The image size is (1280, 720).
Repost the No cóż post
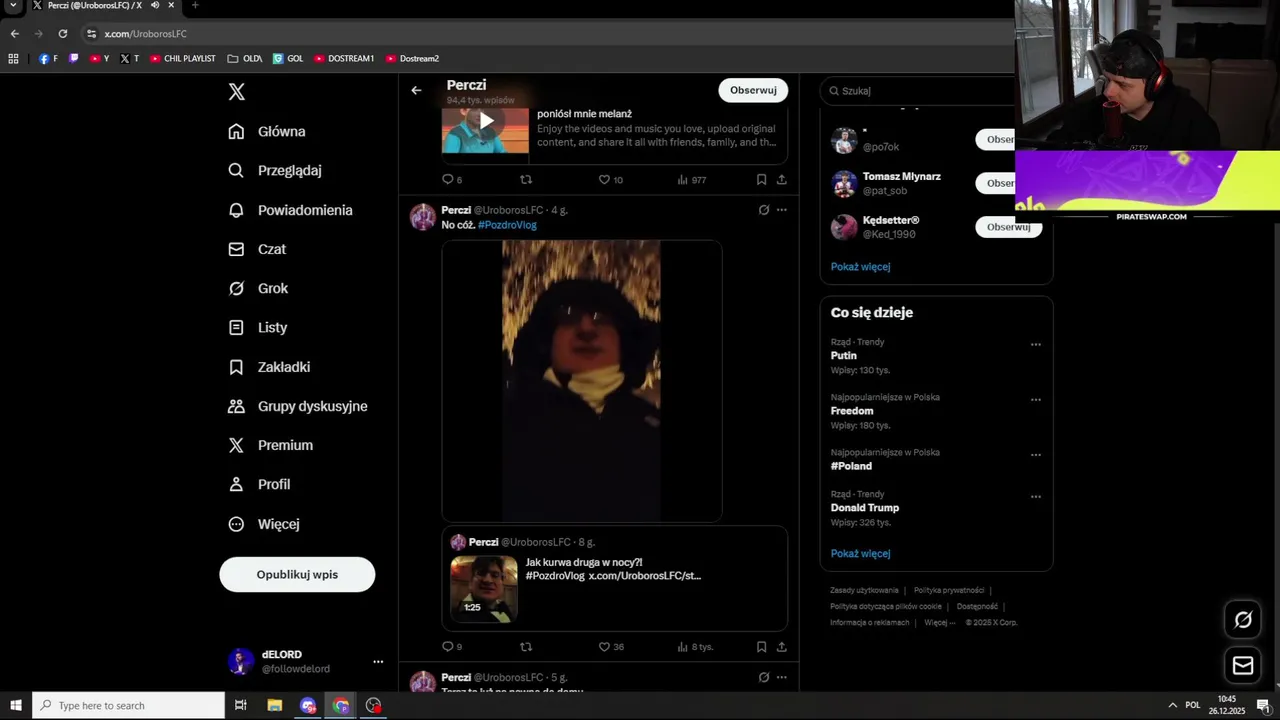[526, 647]
